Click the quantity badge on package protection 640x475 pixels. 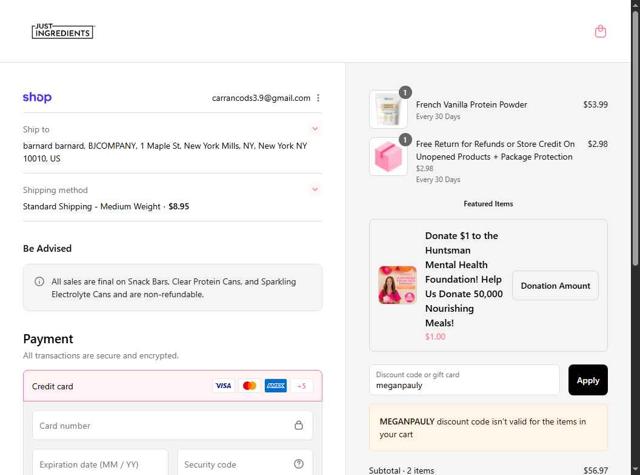(405, 140)
